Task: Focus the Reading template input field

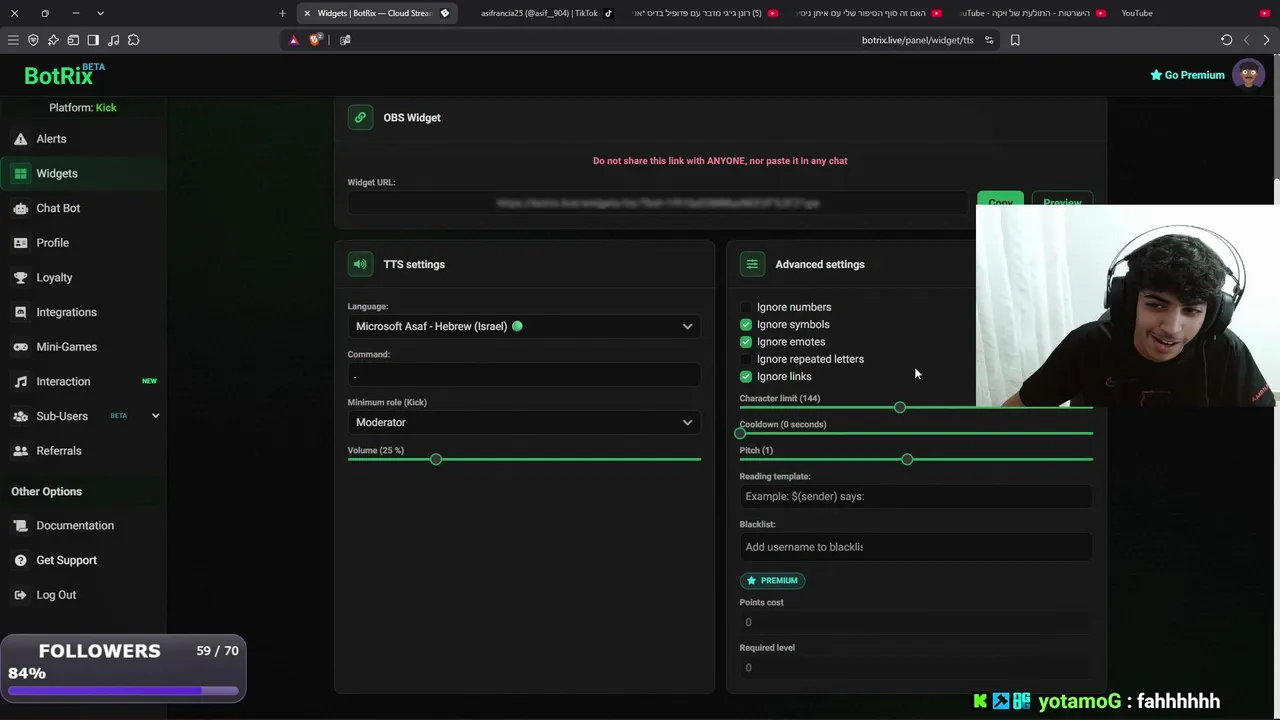Action: pyautogui.click(x=916, y=496)
